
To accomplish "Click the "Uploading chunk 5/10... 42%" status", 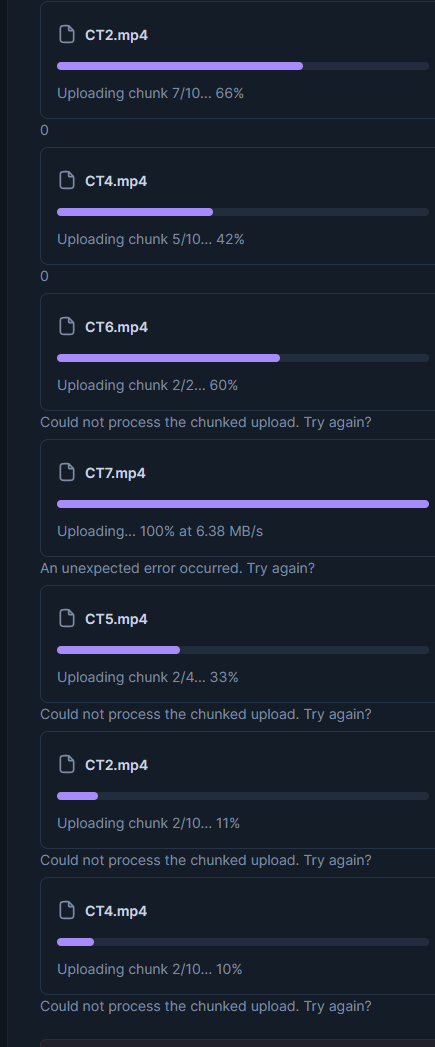I will 150,239.
